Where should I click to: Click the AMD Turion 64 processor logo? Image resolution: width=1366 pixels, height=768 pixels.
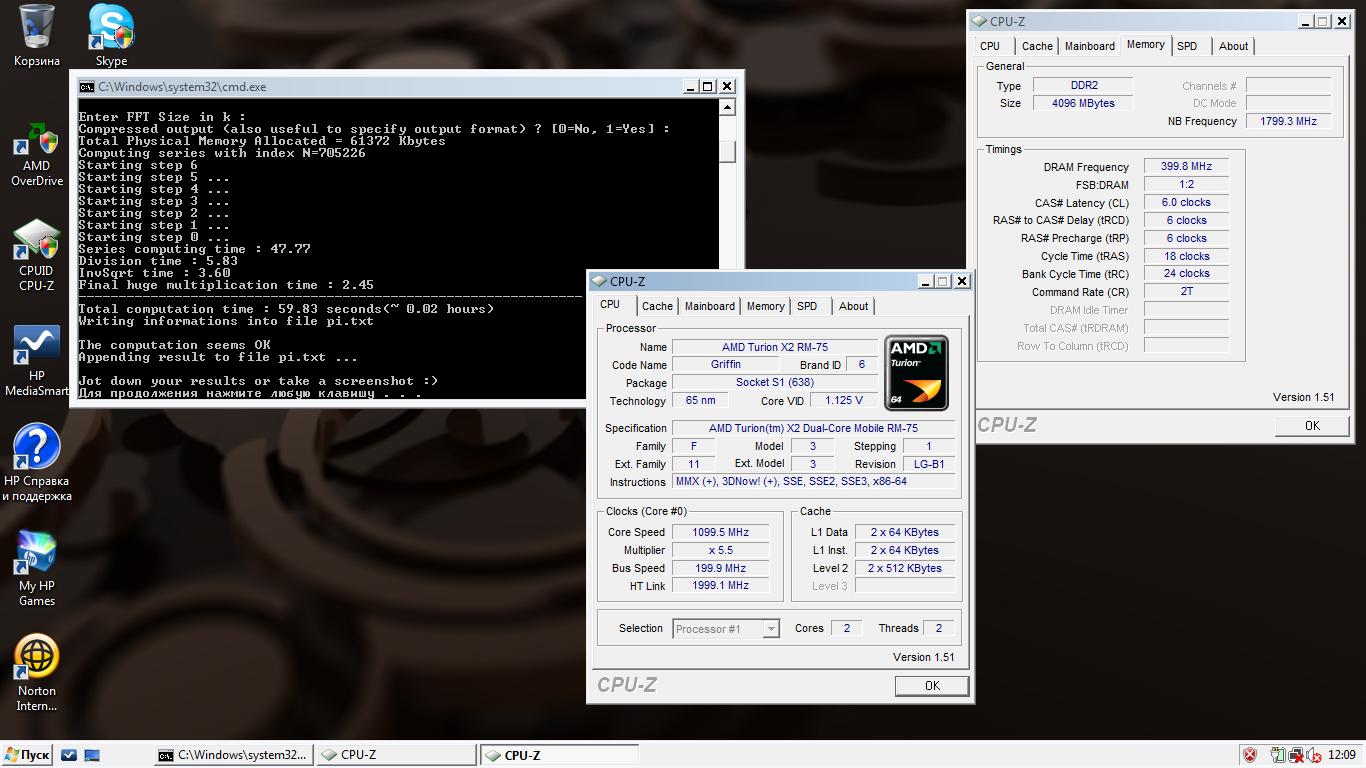pos(916,373)
